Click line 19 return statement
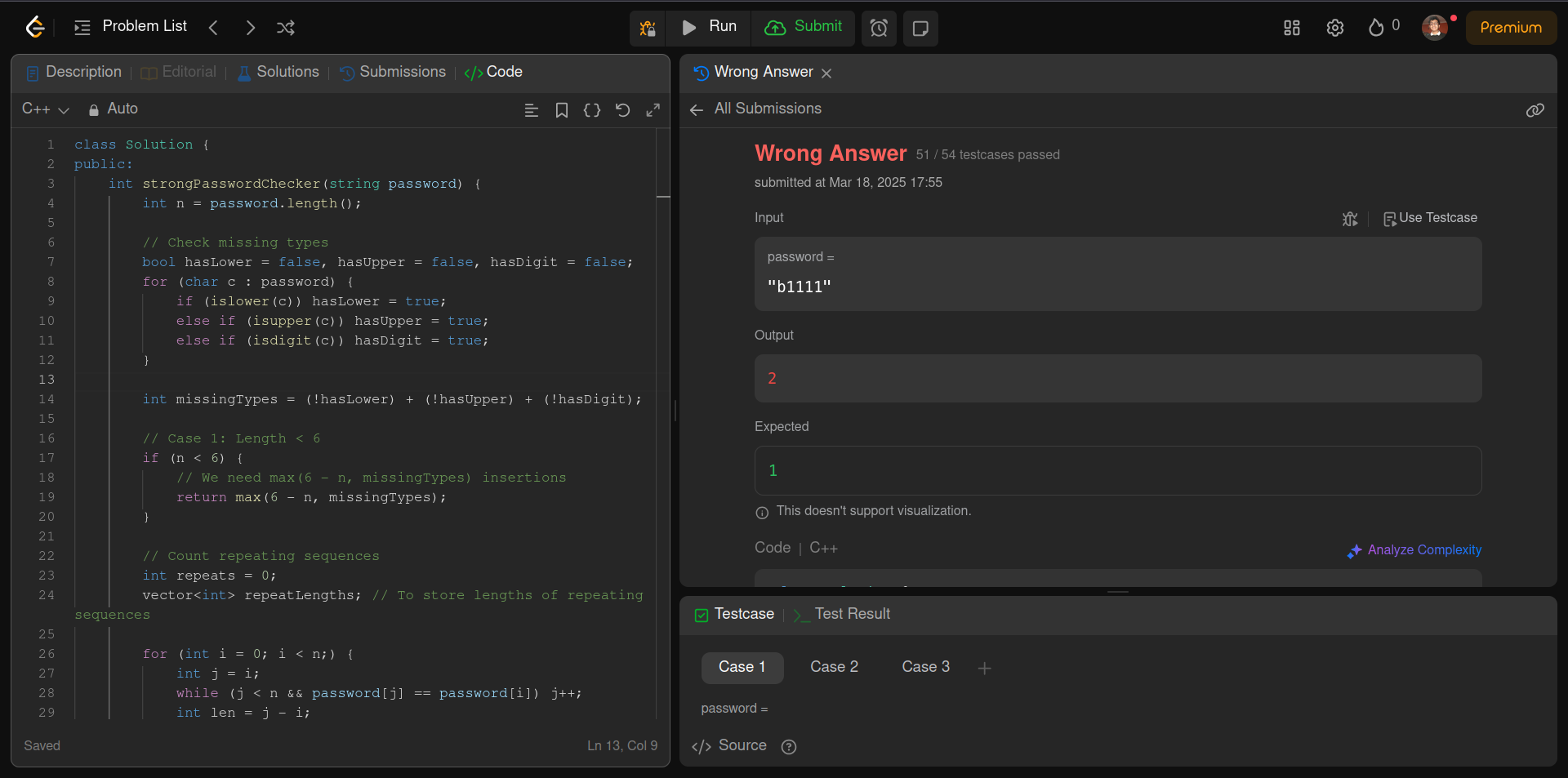Image resolution: width=1568 pixels, height=778 pixels. [311, 497]
